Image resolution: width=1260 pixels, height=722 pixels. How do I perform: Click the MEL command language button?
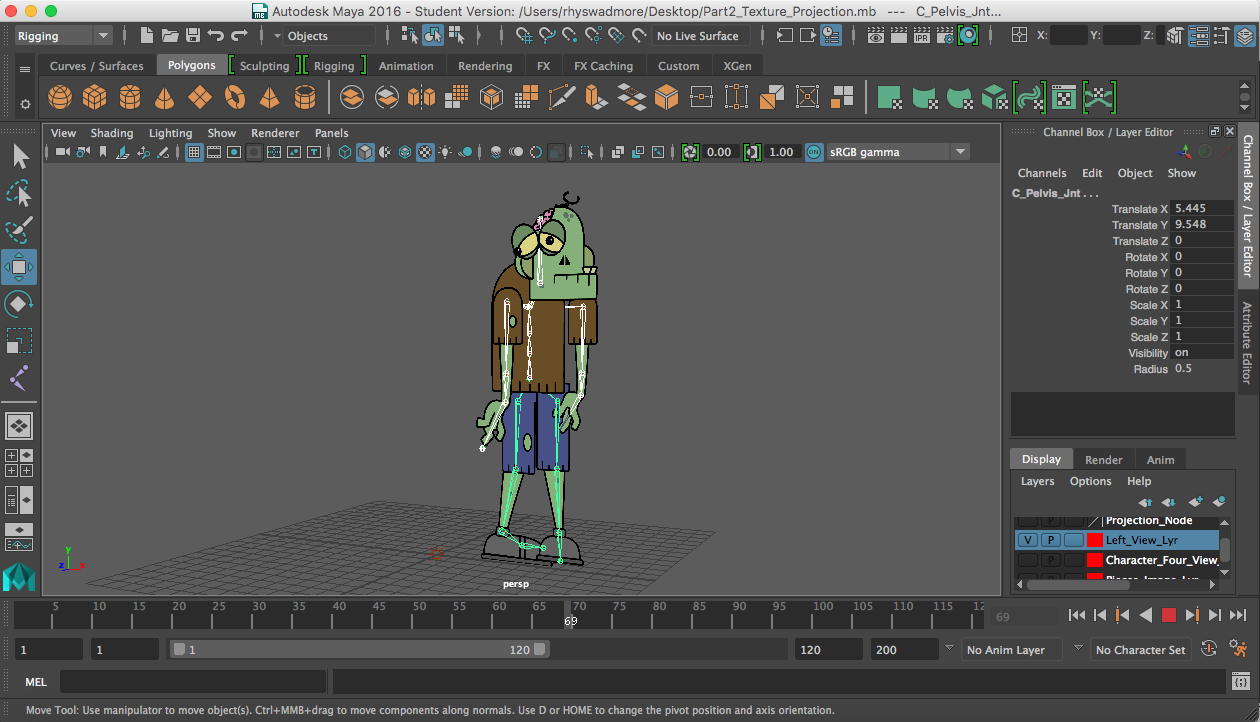35,682
